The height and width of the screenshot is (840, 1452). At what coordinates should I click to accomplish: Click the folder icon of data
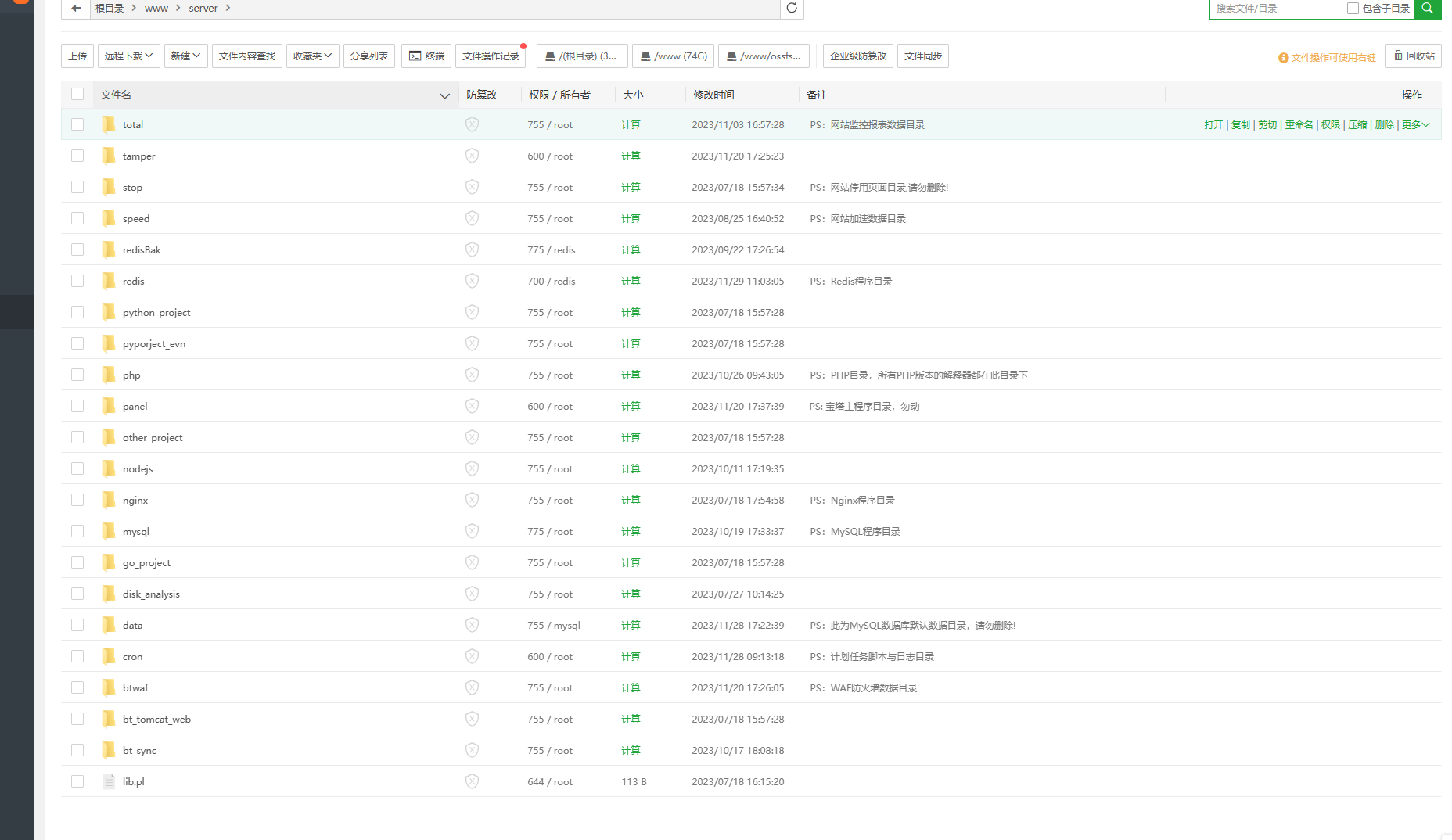tap(109, 625)
